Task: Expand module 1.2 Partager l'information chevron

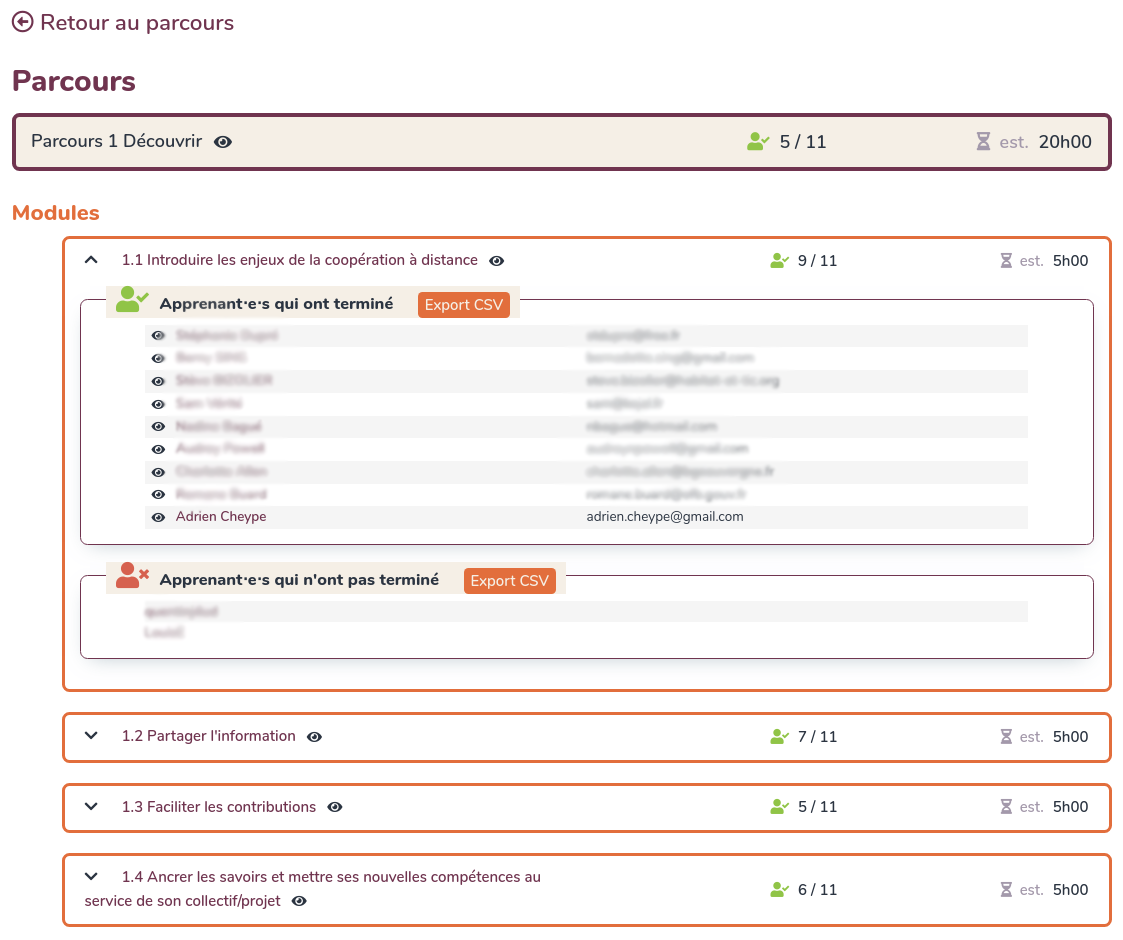Action: pos(91,736)
